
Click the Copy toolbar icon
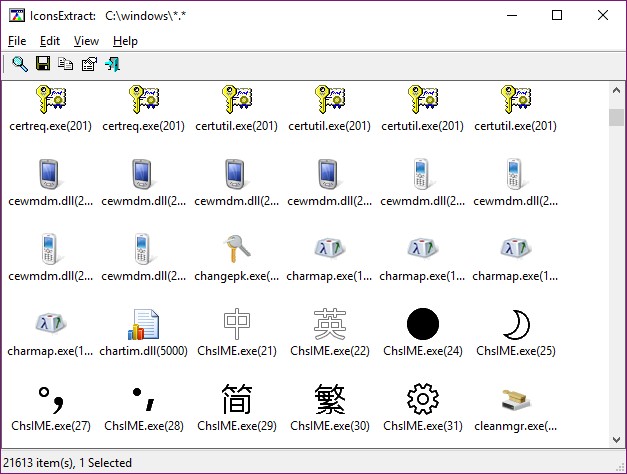point(66,65)
